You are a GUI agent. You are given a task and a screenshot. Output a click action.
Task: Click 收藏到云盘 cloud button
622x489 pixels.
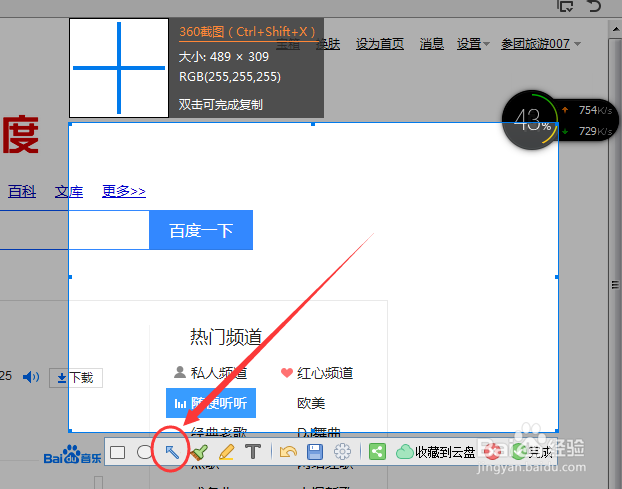(436, 452)
